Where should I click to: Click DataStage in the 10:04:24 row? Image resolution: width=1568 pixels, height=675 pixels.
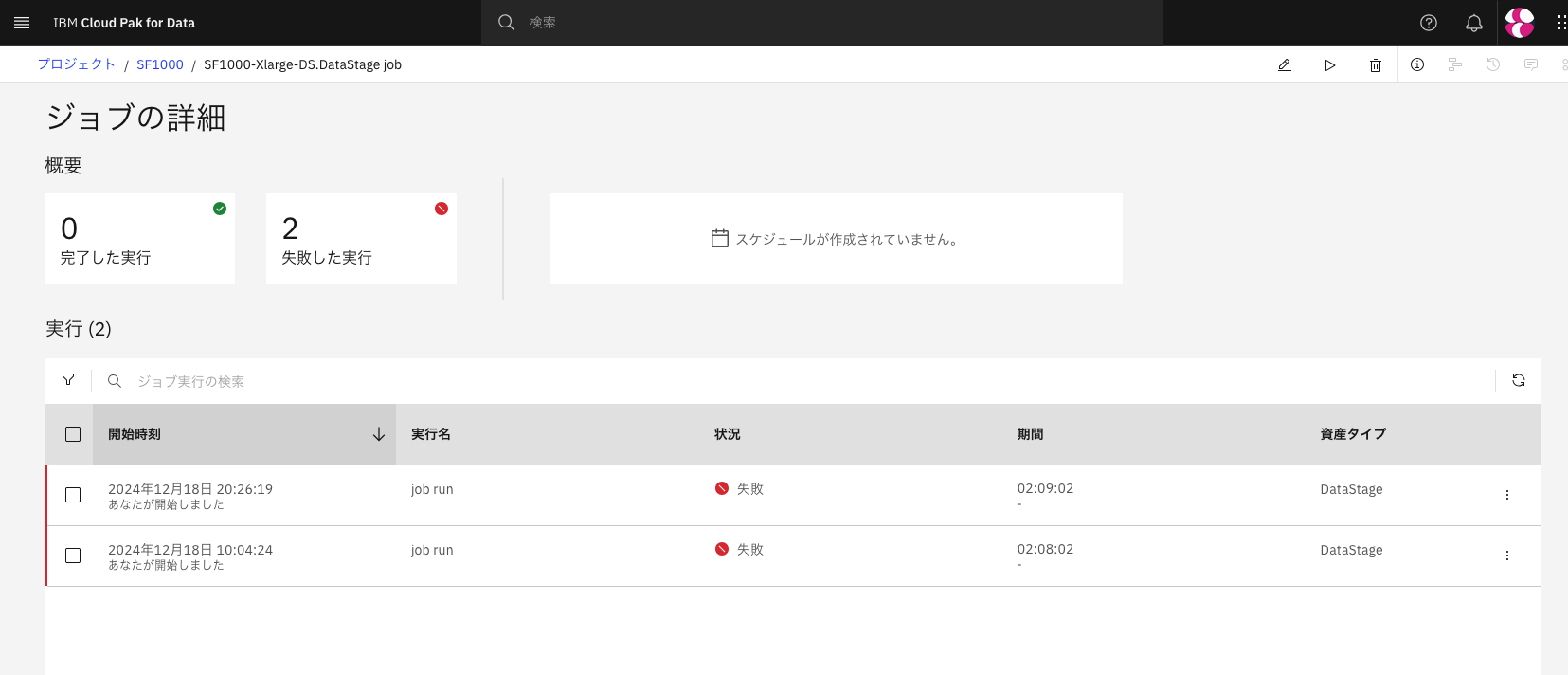(1352, 550)
